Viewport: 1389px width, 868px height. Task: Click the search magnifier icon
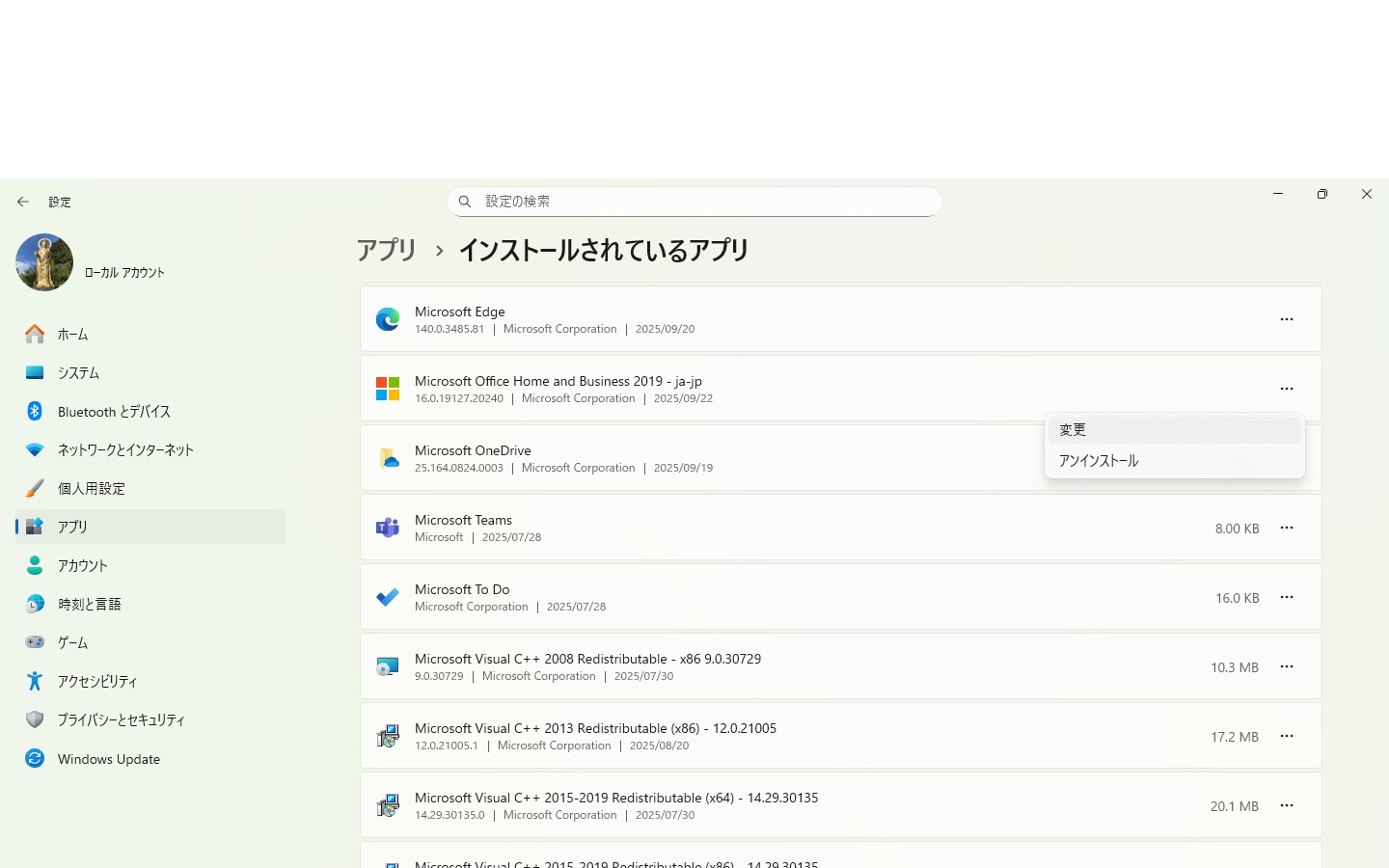[x=465, y=202]
